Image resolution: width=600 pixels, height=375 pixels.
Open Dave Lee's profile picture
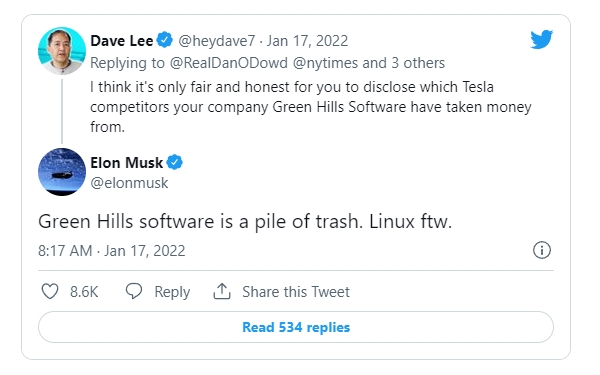[62, 51]
